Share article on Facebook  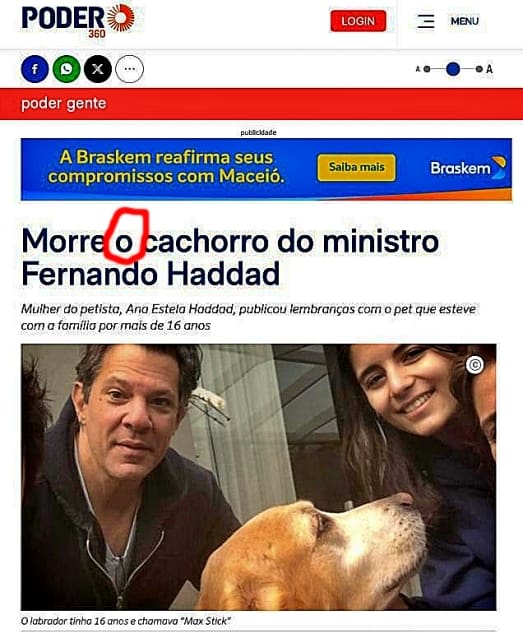(x=35, y=69)
